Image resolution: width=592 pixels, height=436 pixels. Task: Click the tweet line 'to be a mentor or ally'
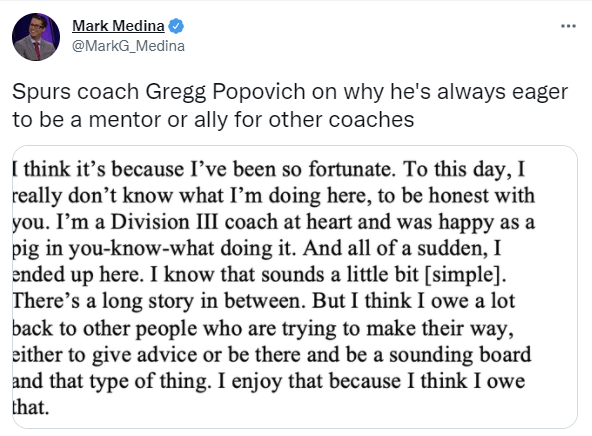tap(213, 120)
